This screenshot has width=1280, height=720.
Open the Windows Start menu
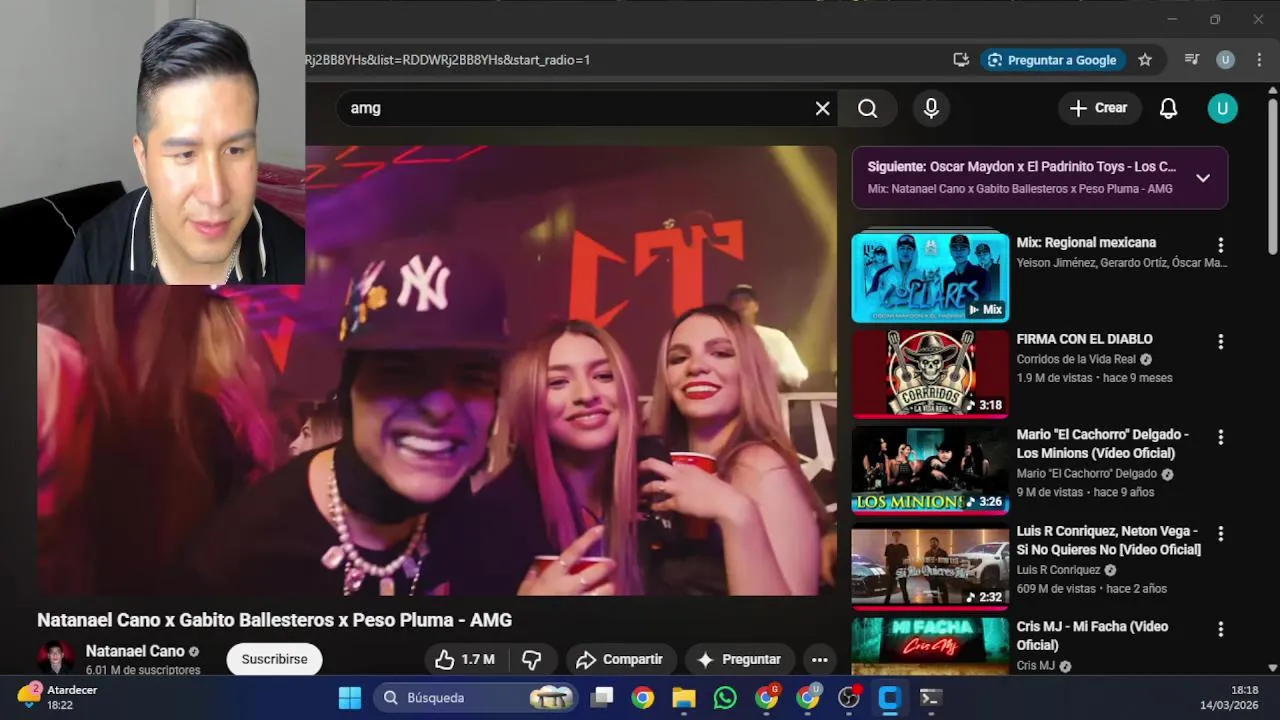(349, 698)
